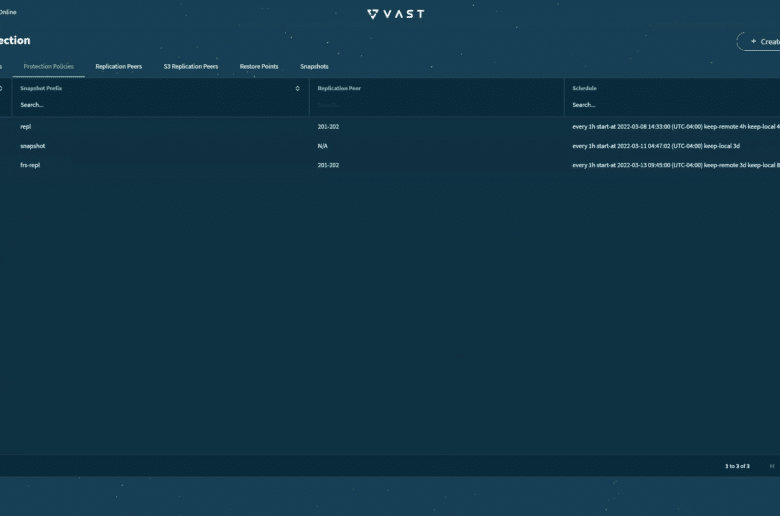Screen dimensions: 780x516
Task: Select the frs-repl policy row prefix
Action: click(30, 165)
